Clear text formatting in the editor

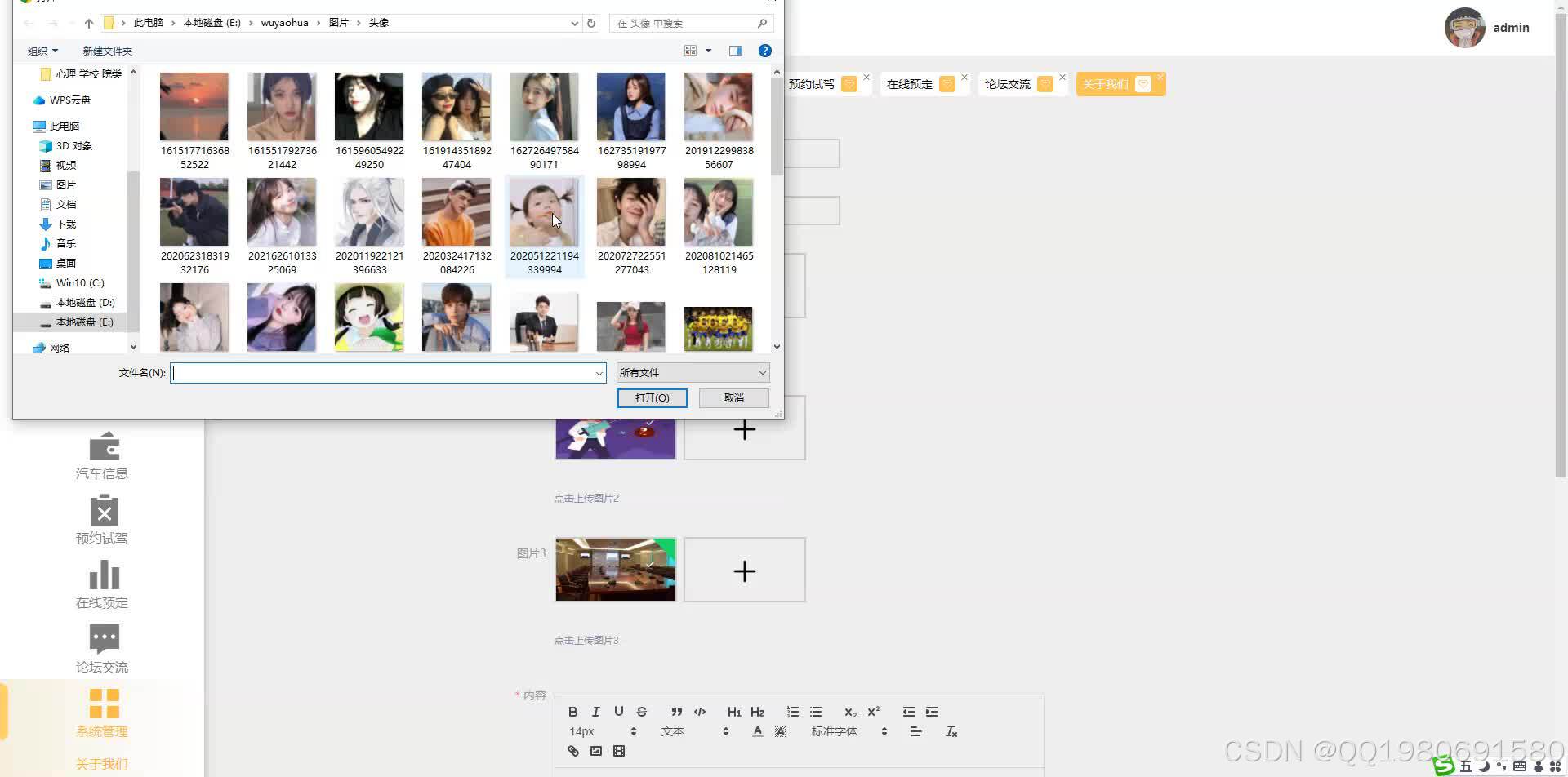(951, 731)
